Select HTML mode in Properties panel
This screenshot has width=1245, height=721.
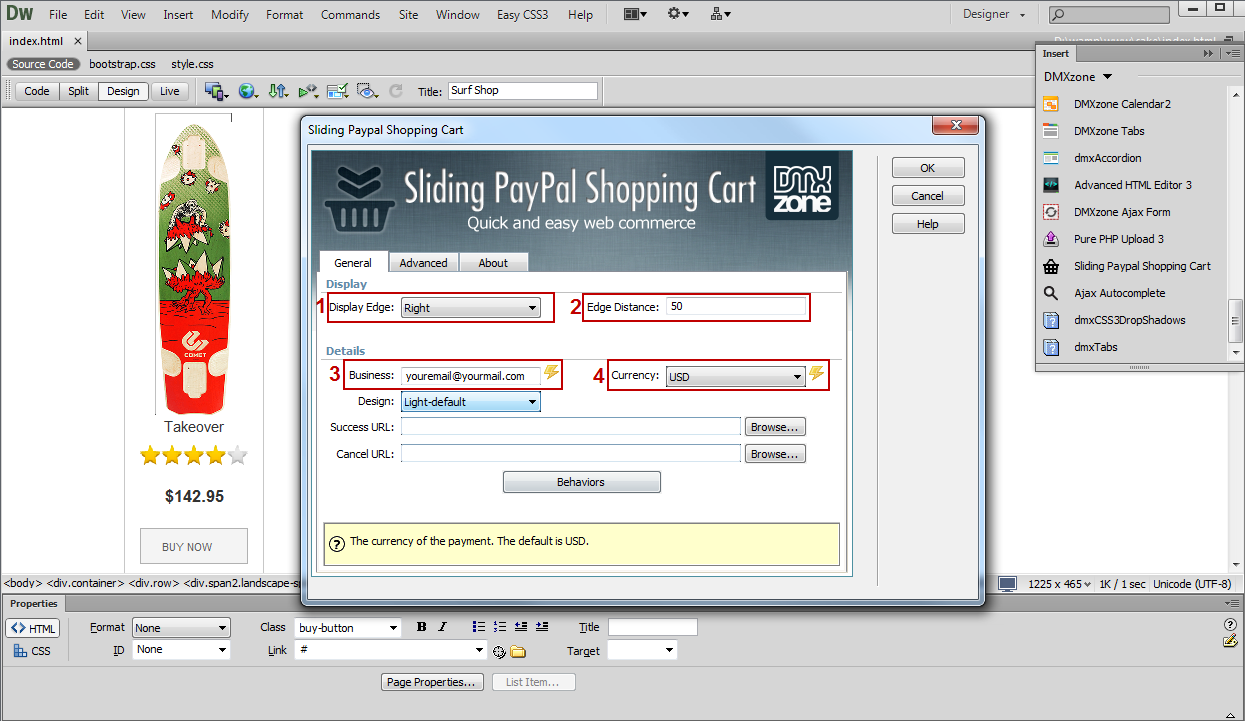(34, 628)
